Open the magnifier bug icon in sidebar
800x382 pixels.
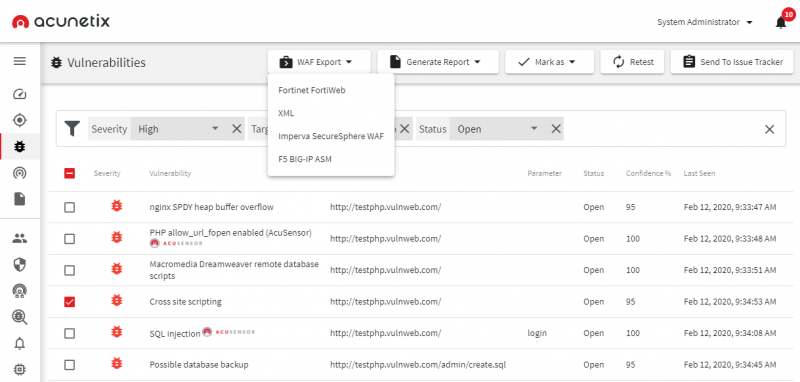click(x=19, y=317)
